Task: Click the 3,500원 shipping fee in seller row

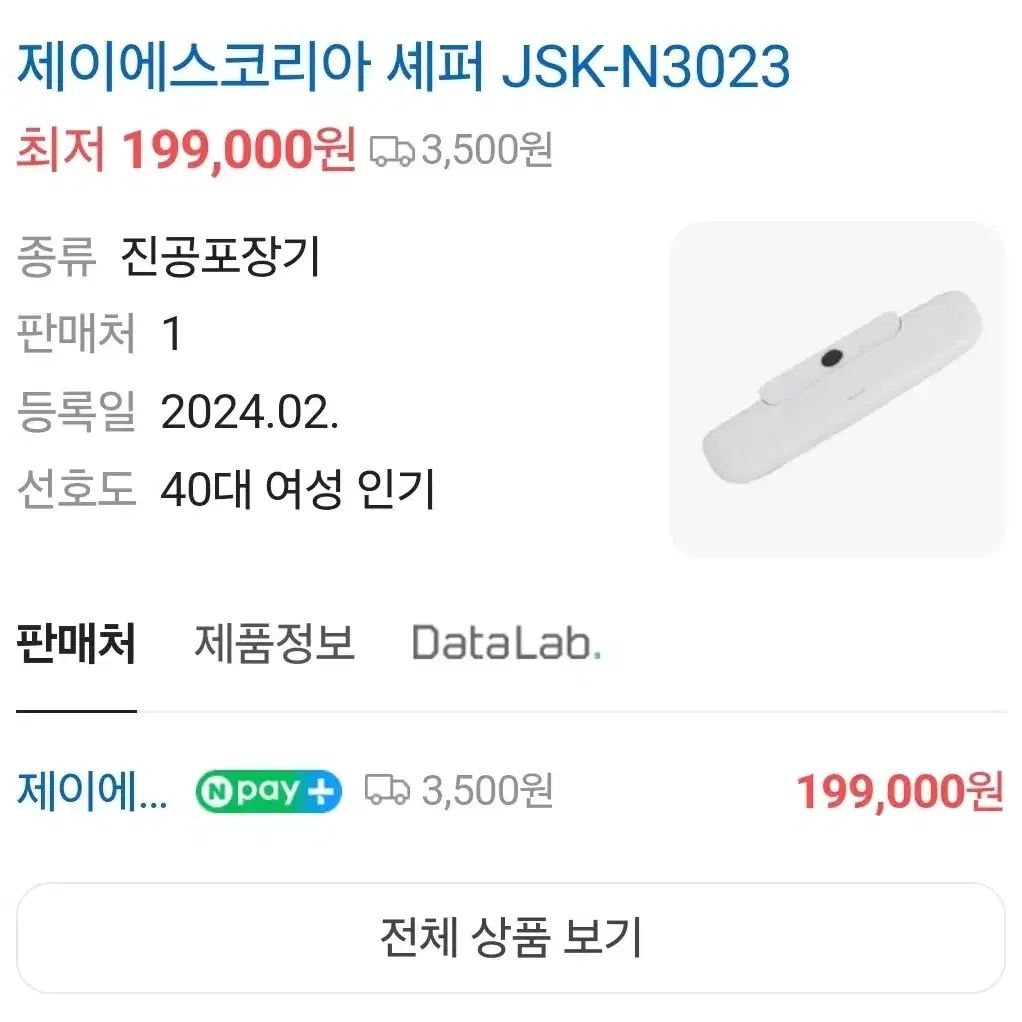Action: tap(487, 791)
